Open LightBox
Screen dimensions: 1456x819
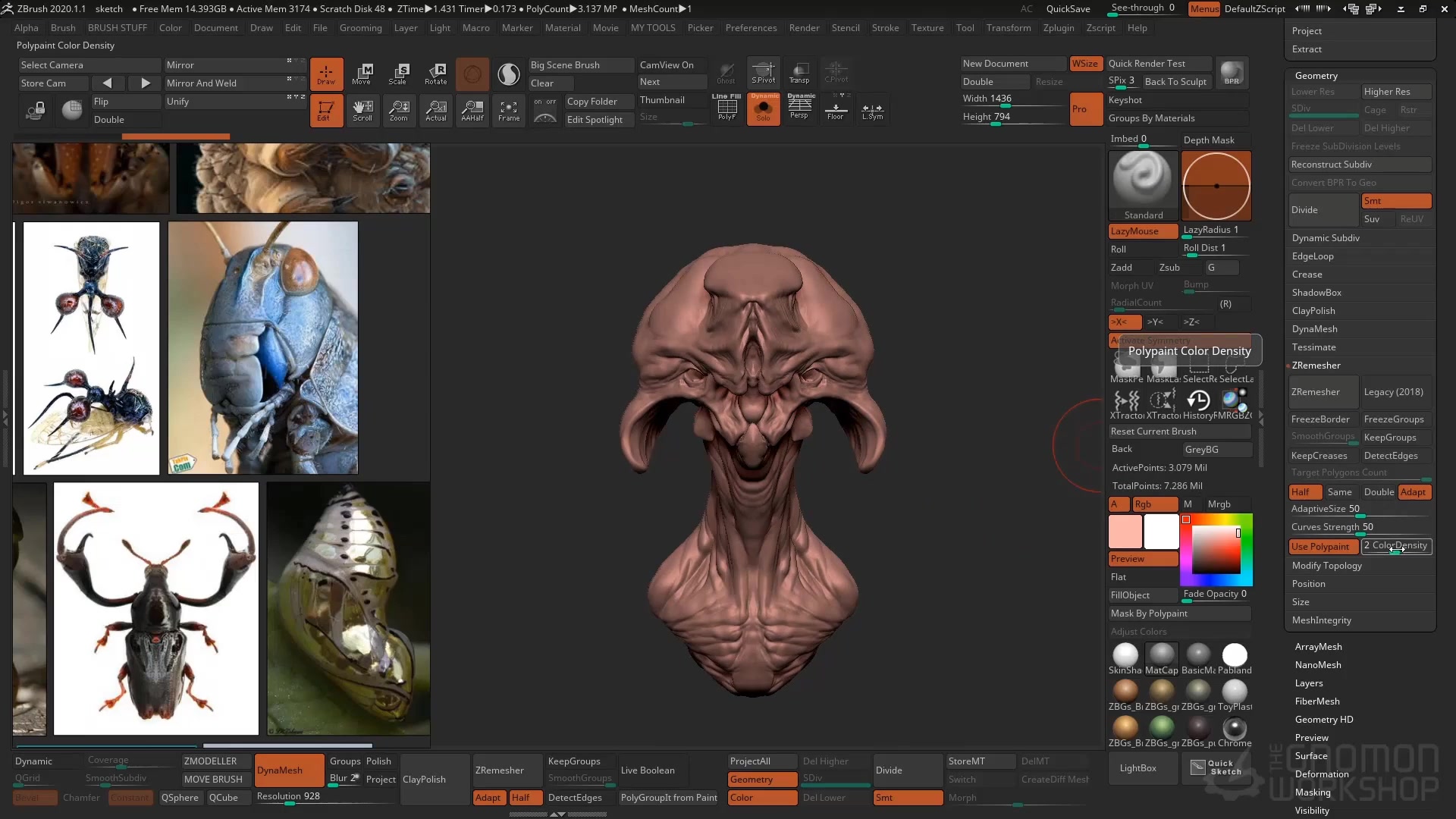coord(1144,768)
